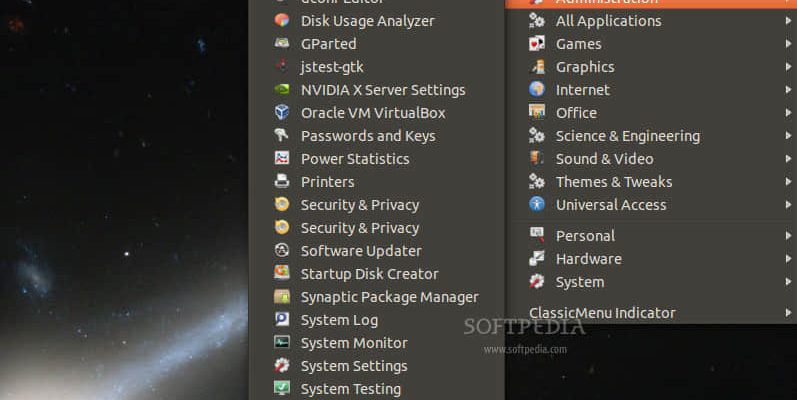Open the ClassicMenu Indicator entry
This screenshot has width=797, height=400.
(x=651, y=313)
